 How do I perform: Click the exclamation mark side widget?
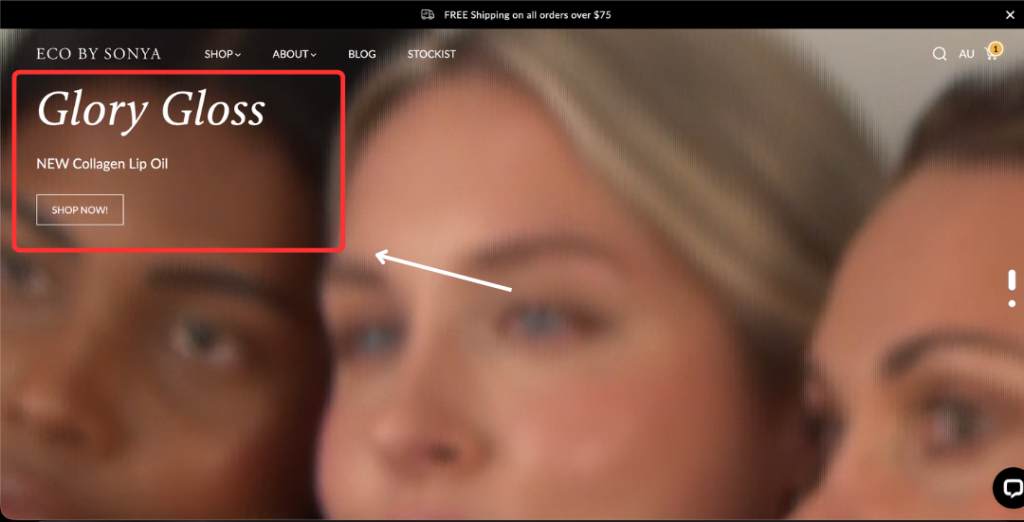click(x=1012, y=288)
